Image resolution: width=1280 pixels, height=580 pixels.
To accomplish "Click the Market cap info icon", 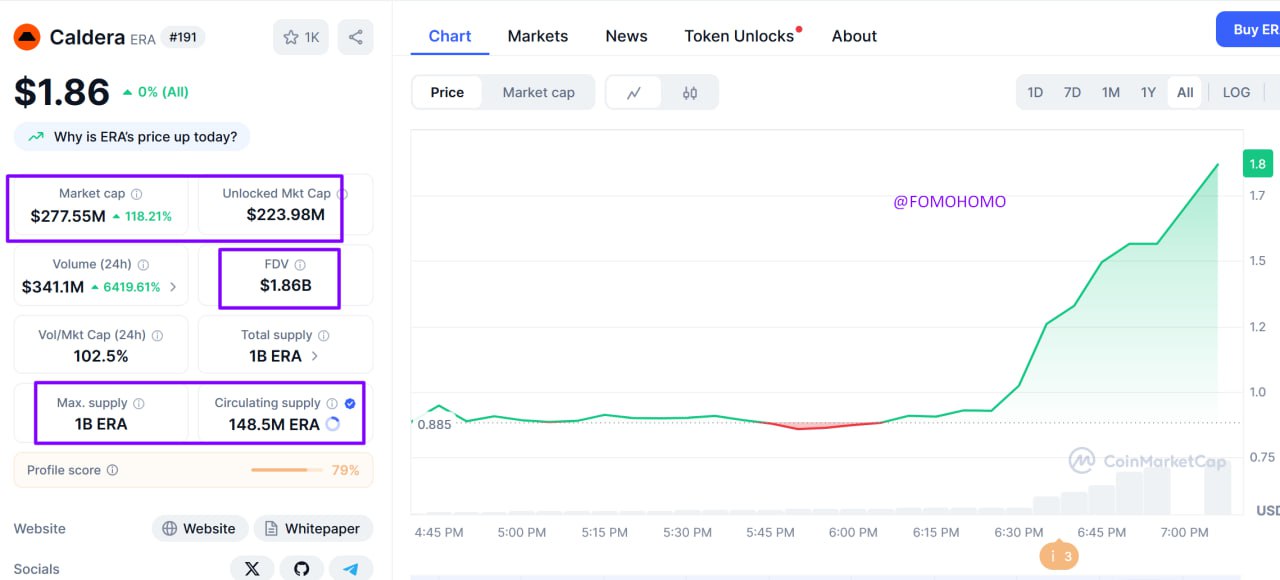I will [137, 194].
